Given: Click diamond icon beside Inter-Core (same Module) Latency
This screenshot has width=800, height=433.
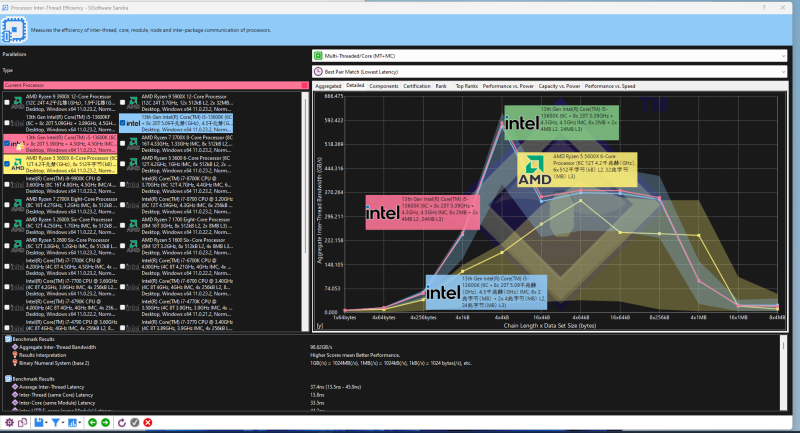Looking at the screenshot, I should 15,403.
